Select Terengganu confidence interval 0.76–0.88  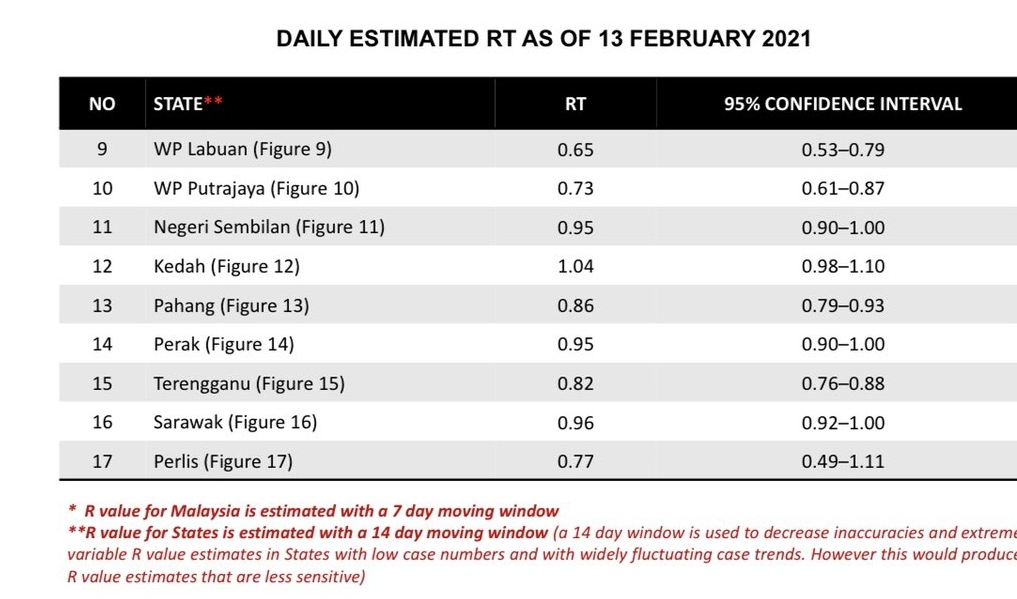pos(843,384)
